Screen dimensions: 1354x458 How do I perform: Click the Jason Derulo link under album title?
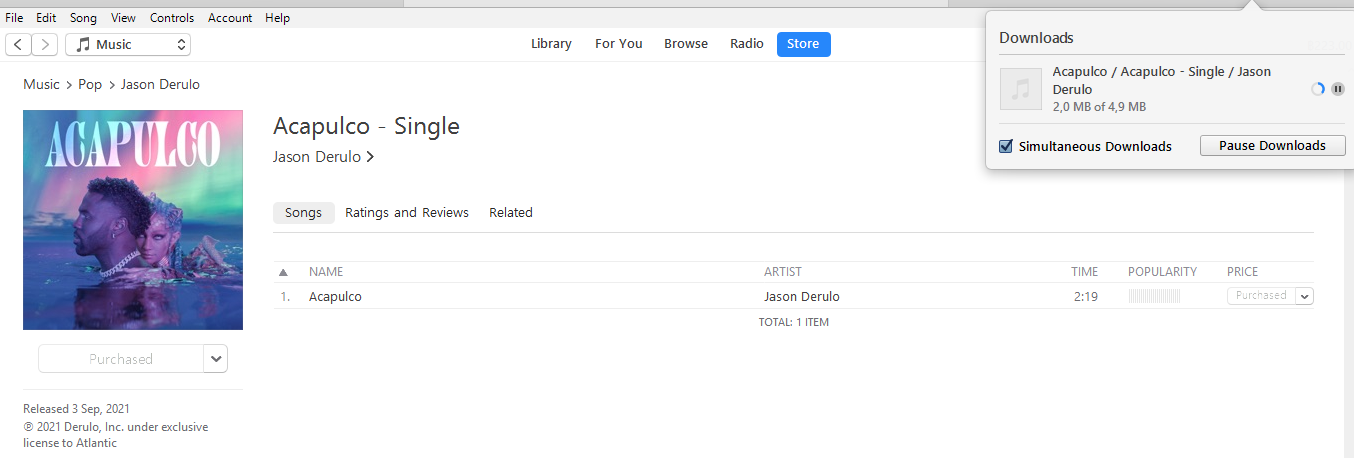coord(317,157)
